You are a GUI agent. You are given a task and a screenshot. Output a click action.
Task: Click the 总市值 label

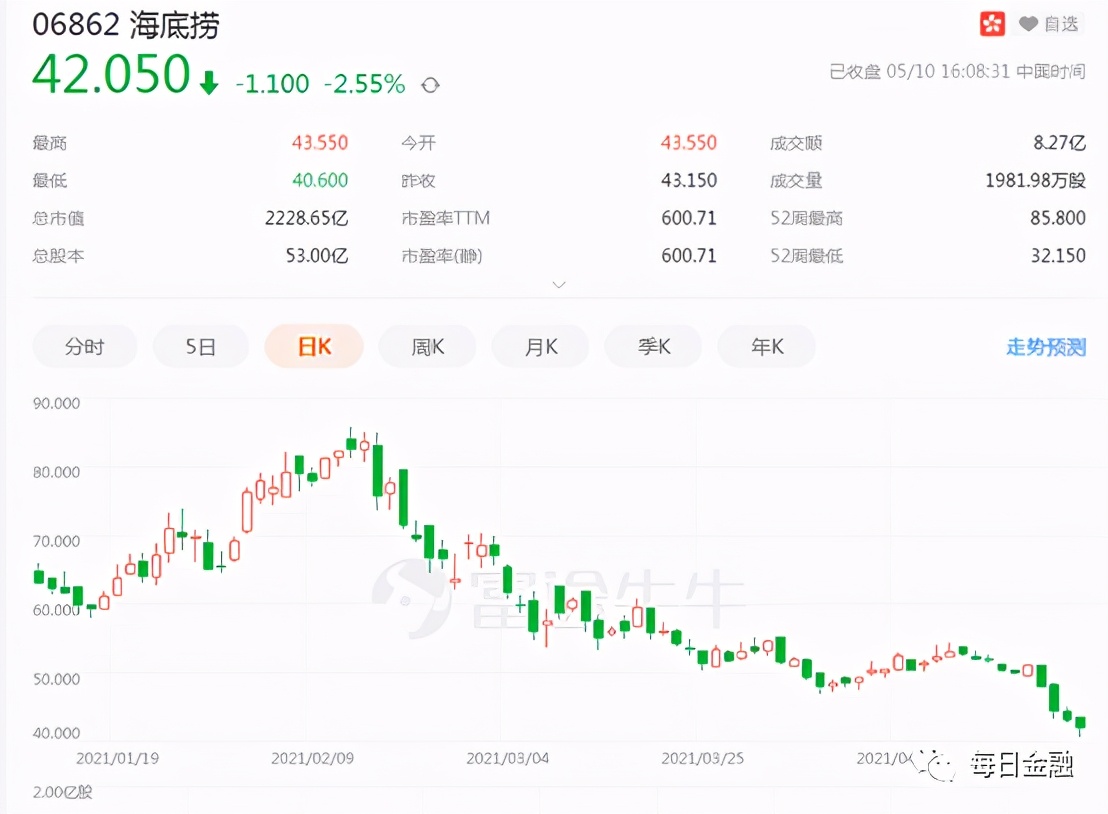(58, 218)
